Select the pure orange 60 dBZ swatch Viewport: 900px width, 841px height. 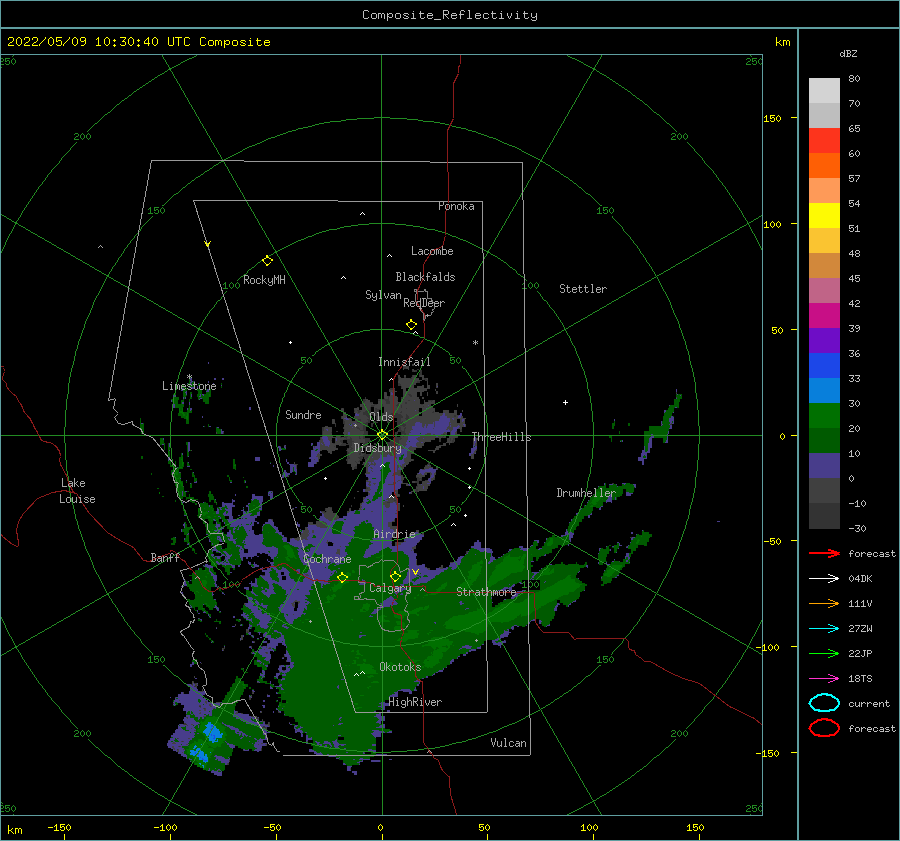coord(824,165)
